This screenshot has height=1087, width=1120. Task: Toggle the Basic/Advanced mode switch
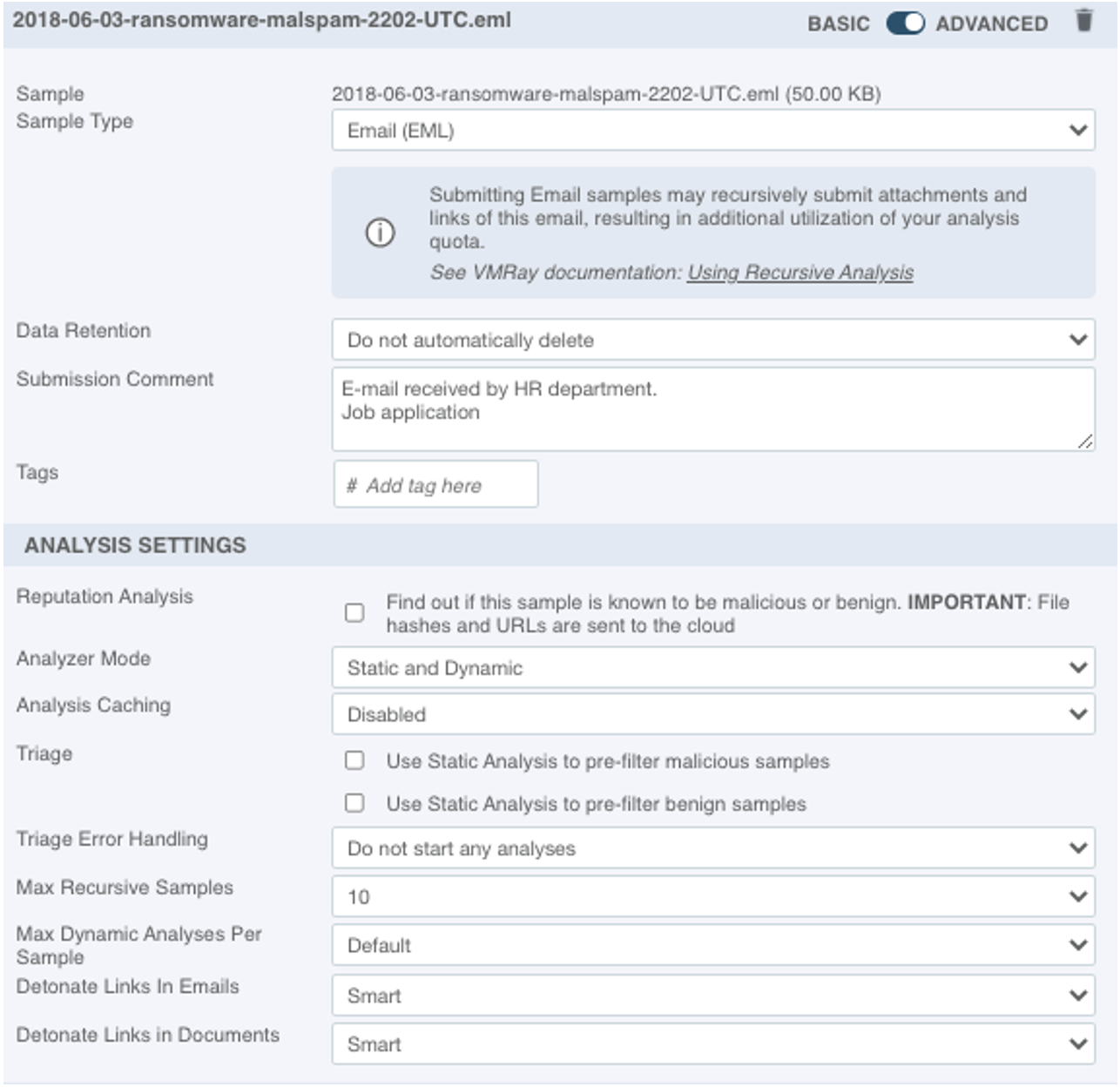[x=905, y=24]
